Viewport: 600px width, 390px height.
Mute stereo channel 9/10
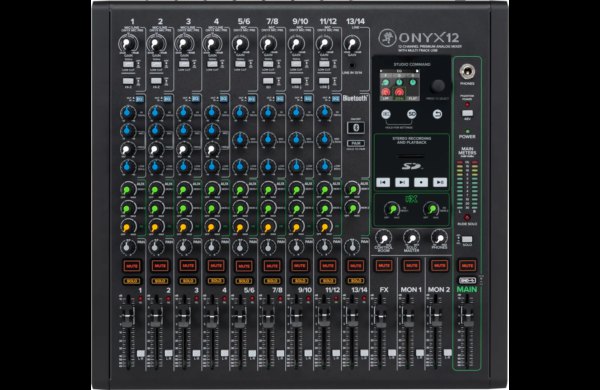point(300,266)
